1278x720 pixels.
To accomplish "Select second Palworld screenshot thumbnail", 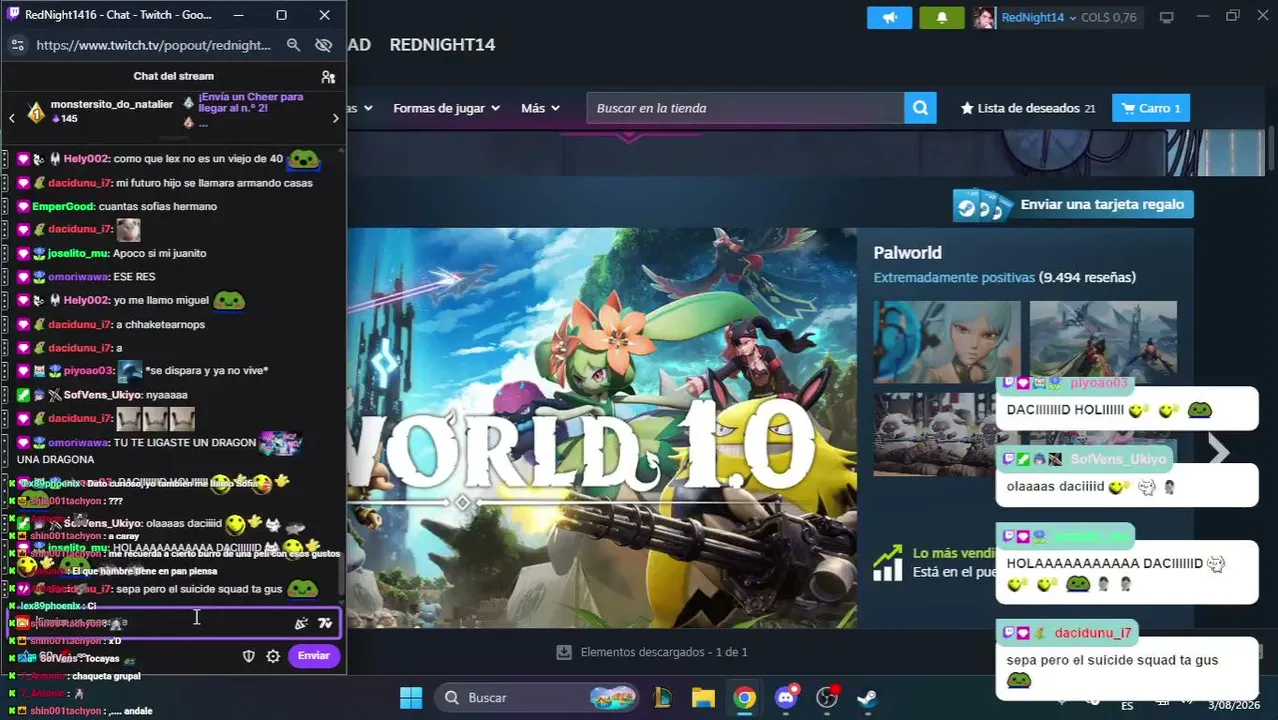I will [x=1103, y=342].
